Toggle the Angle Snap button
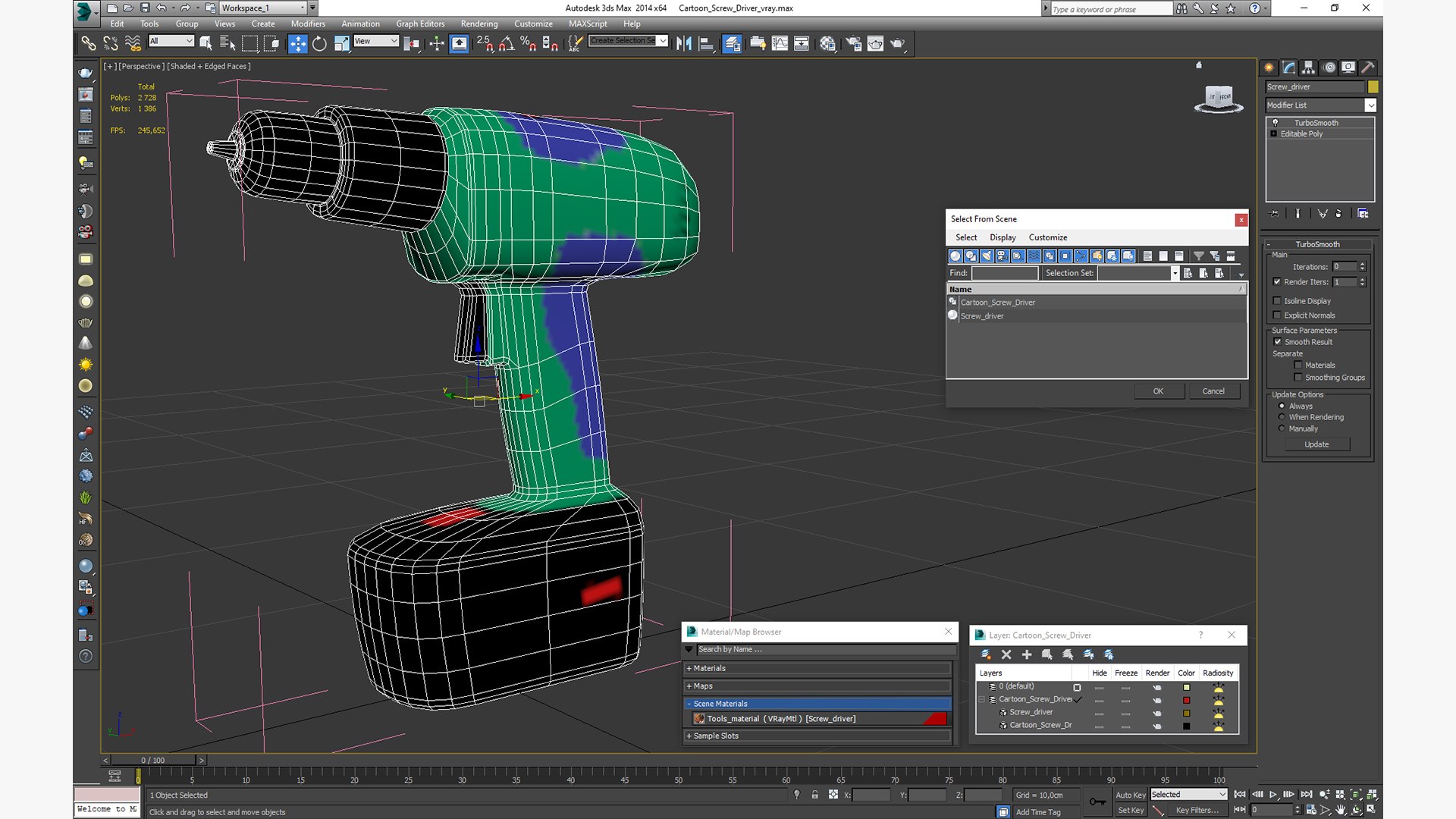1456x819 pixels. coord(507,43)
